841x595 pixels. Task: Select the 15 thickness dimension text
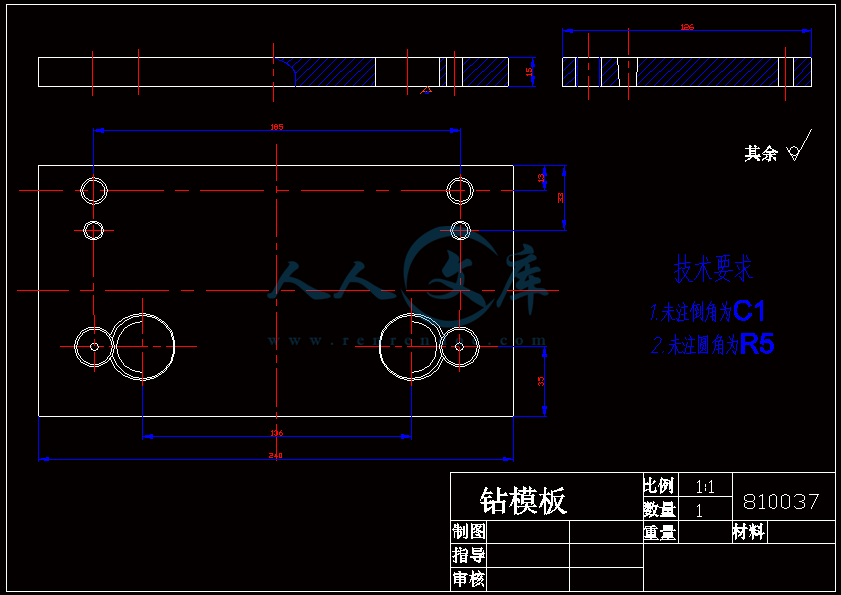(x=529, y=71)
